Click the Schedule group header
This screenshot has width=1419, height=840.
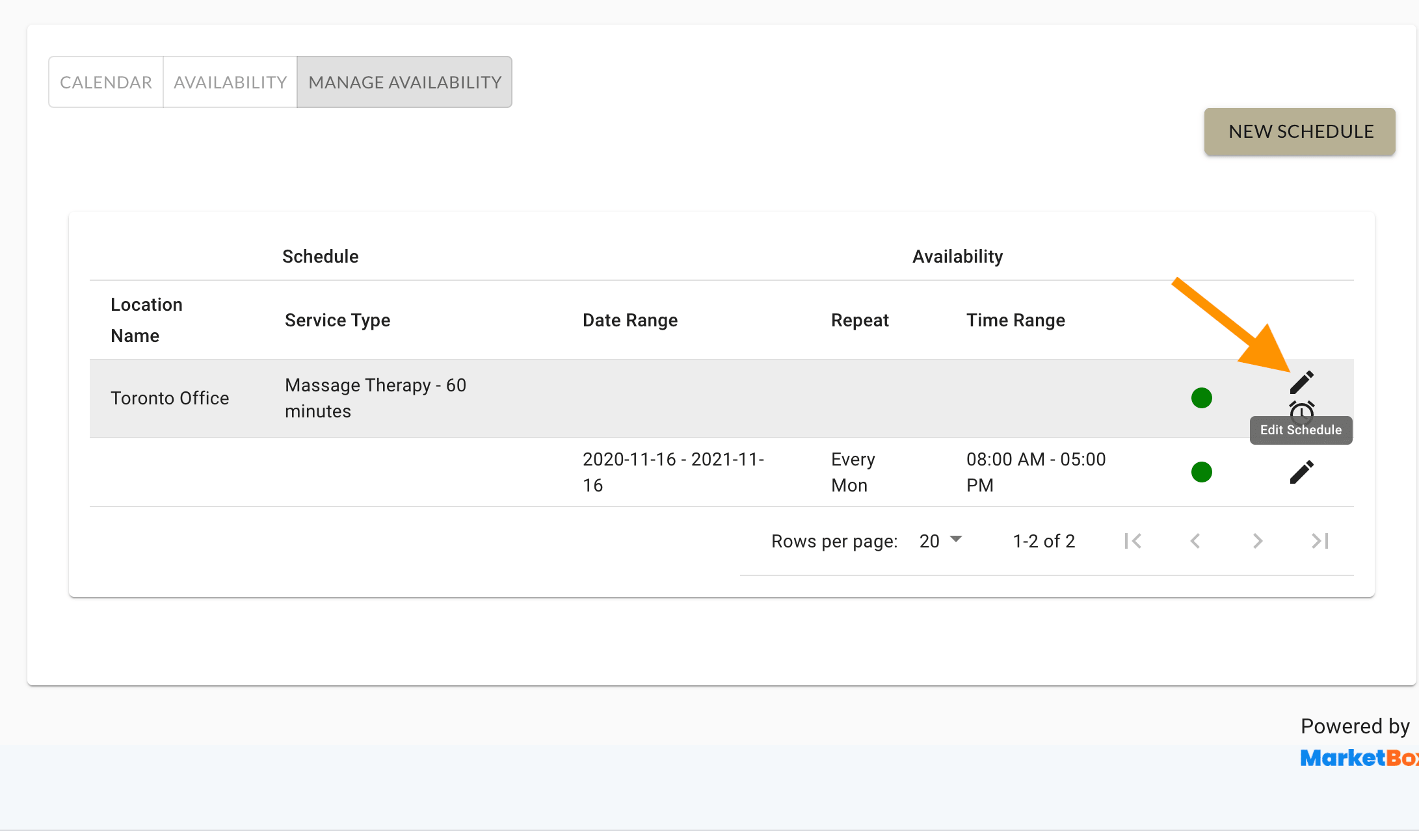(320, 256)
